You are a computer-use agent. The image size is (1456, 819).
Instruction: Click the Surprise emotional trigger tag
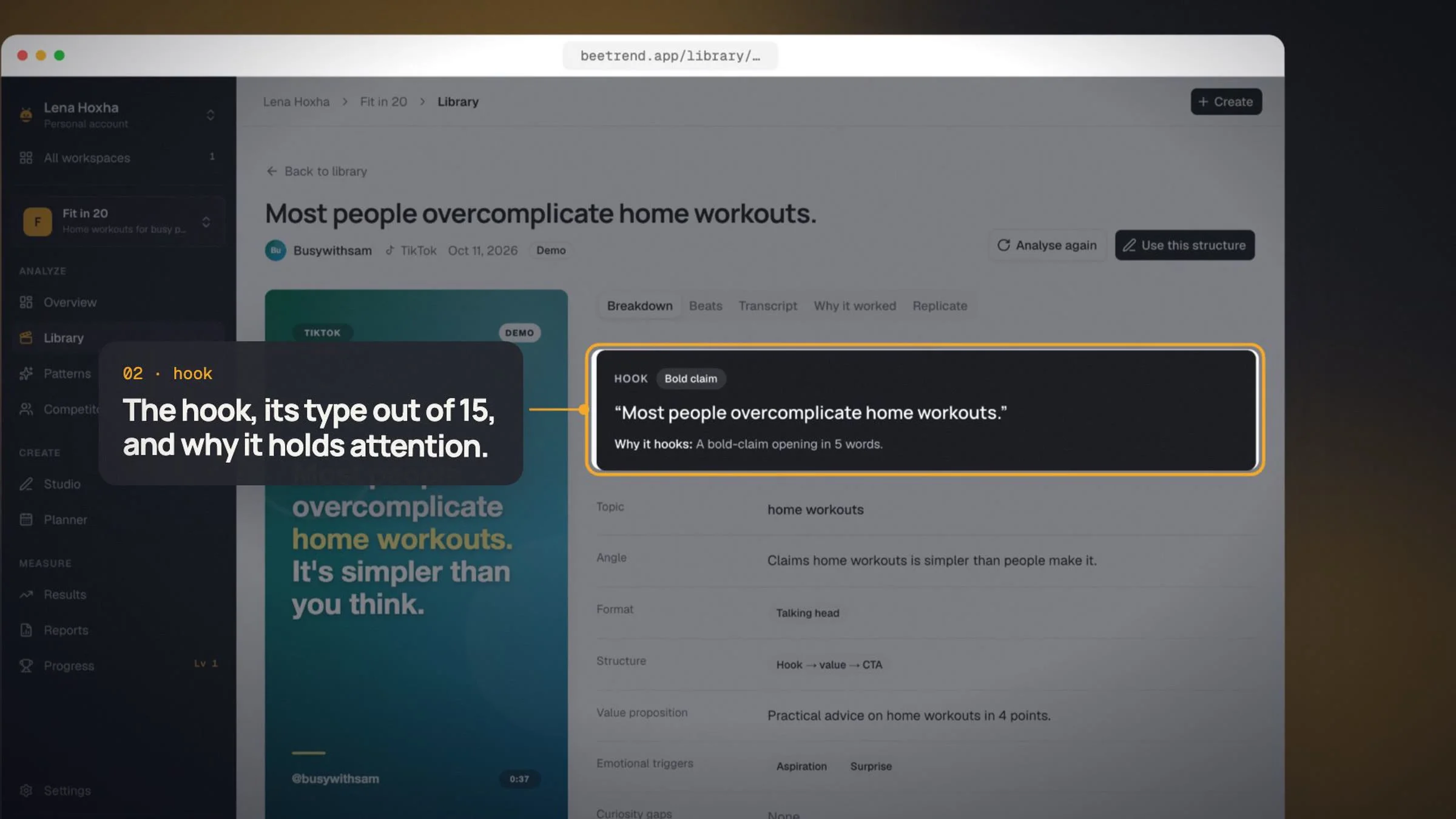[x=871, y=766]
